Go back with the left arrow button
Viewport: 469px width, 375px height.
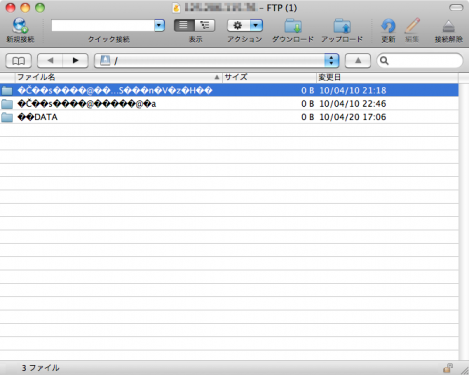50,61
